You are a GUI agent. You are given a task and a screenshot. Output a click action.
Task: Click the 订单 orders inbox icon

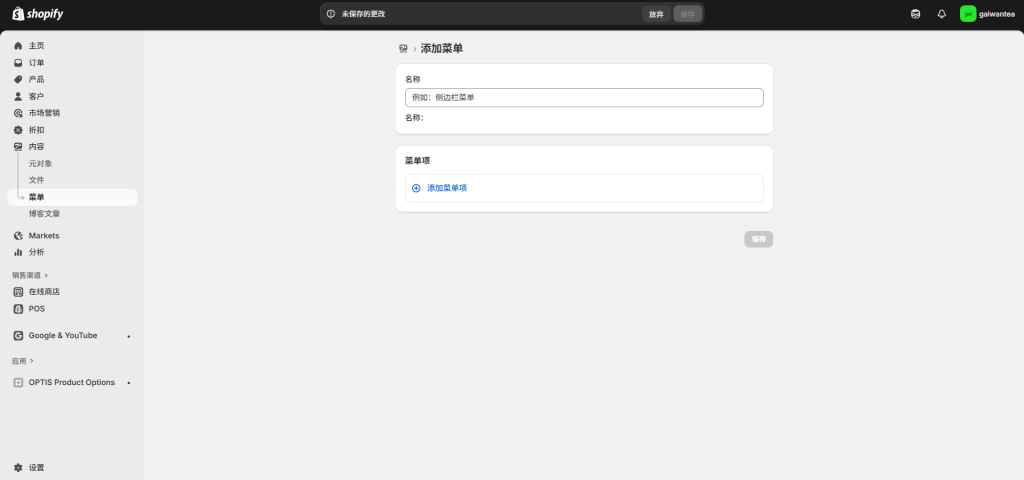point(18,63)
